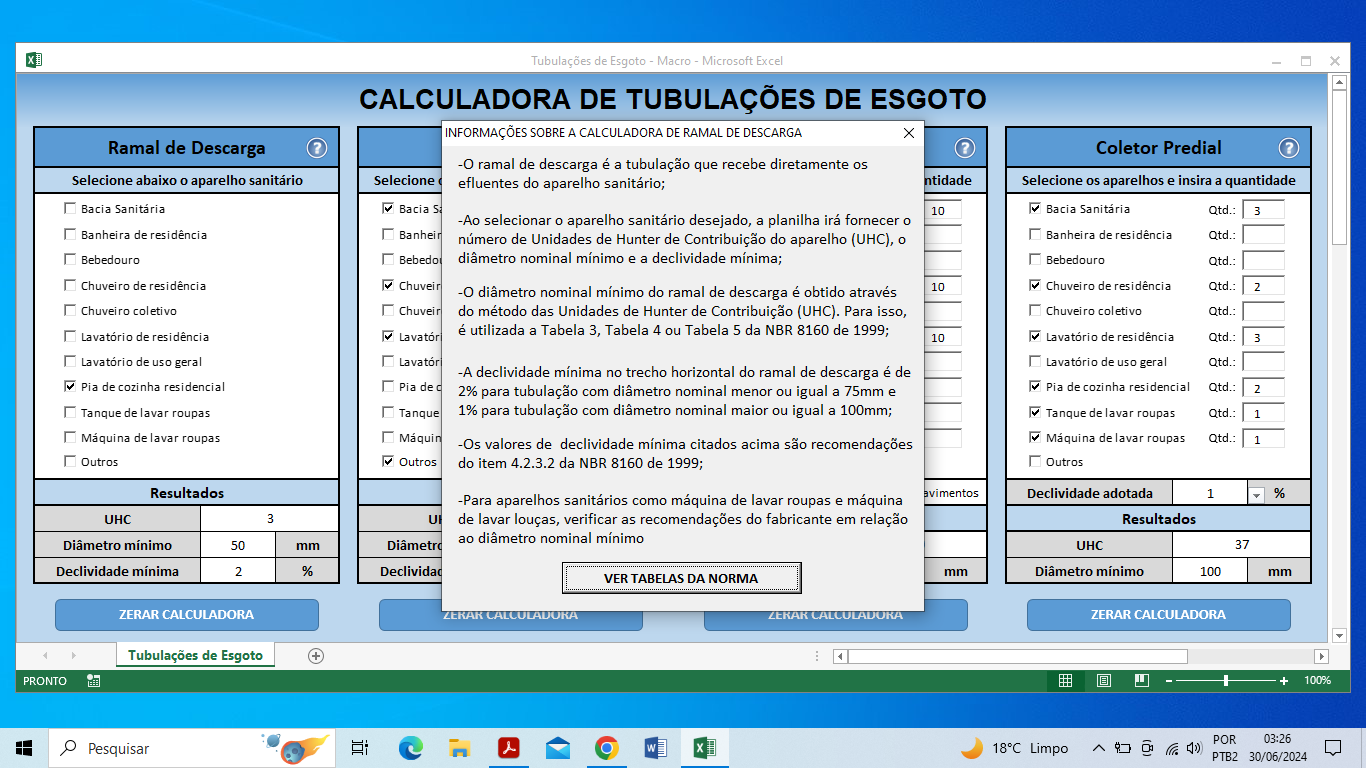Select Page Break Preview icon in status bar
Image resolution: width=1366 pixels, height=768 pixels.
tap(1141, 681)
